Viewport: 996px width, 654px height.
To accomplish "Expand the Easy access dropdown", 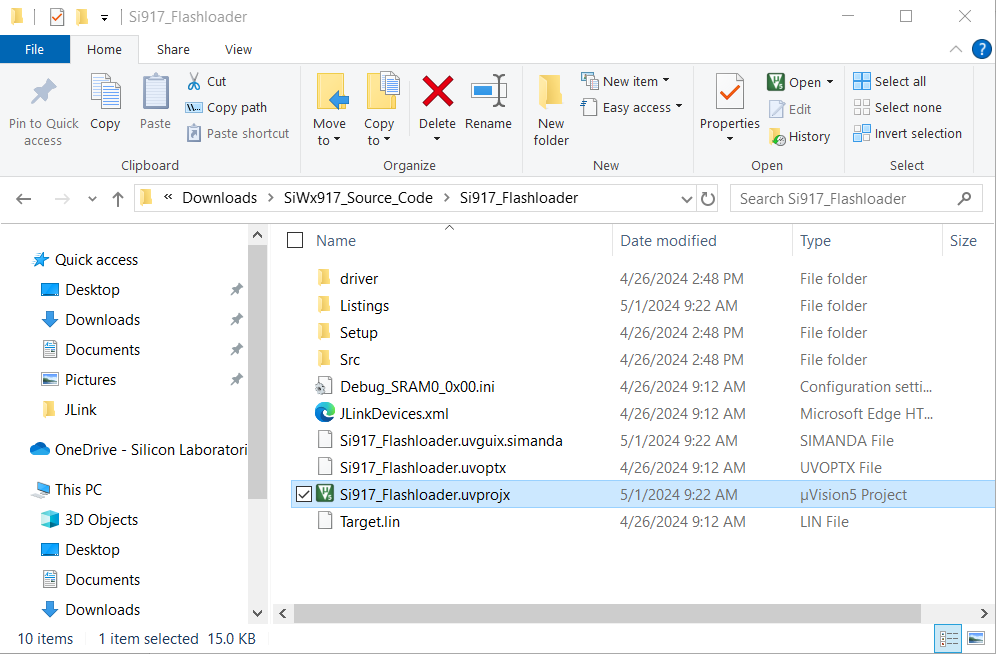I will click(679, 106).
